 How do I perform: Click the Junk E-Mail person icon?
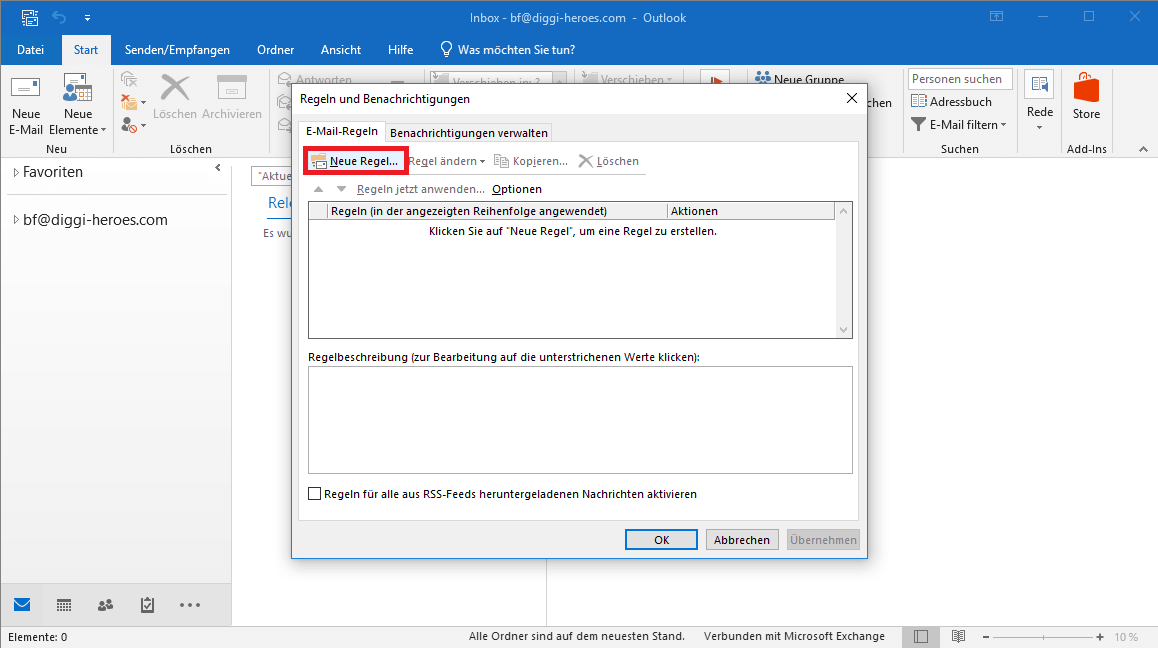[133, 125]
